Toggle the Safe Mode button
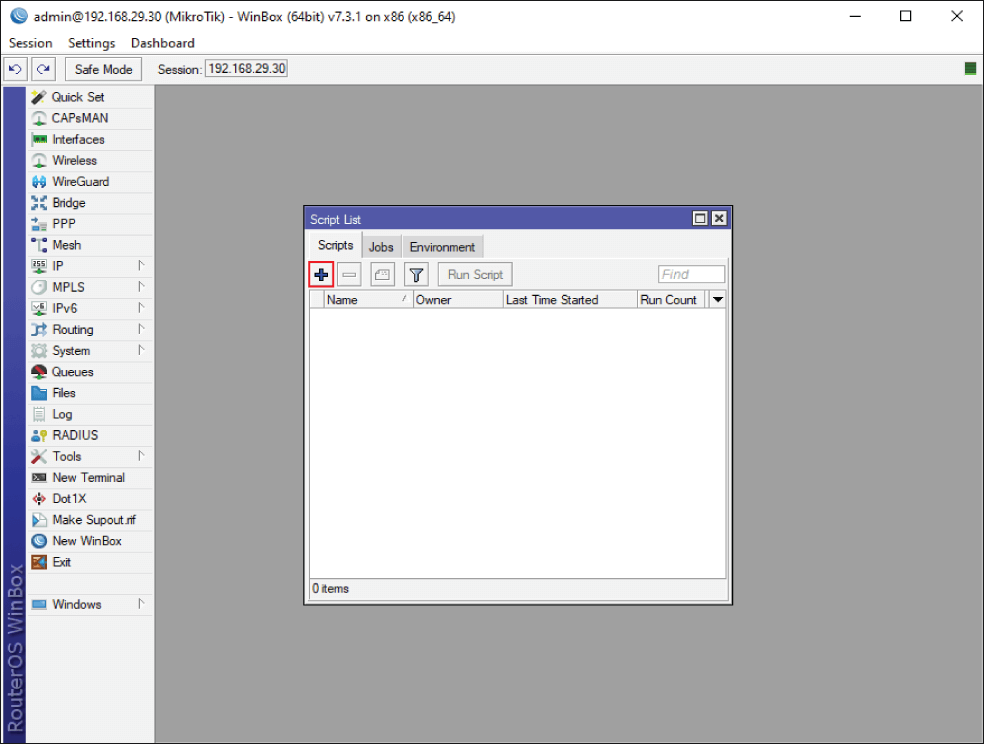 [x=103, y=69]
